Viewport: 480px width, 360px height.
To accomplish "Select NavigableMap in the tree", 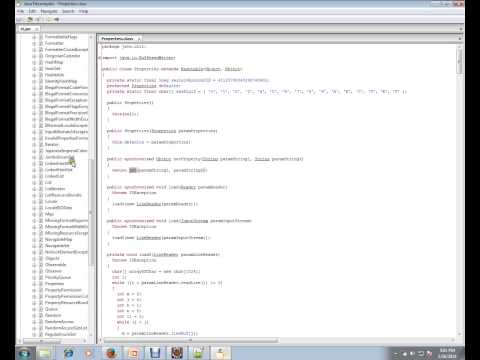I will (x=58, y=239).
